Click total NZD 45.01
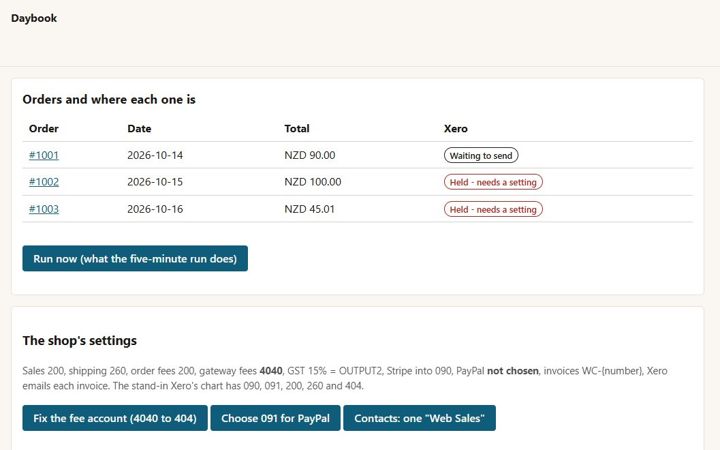This screenshot has height=450, width=720. pyautogui.click(x=309, y=209)
